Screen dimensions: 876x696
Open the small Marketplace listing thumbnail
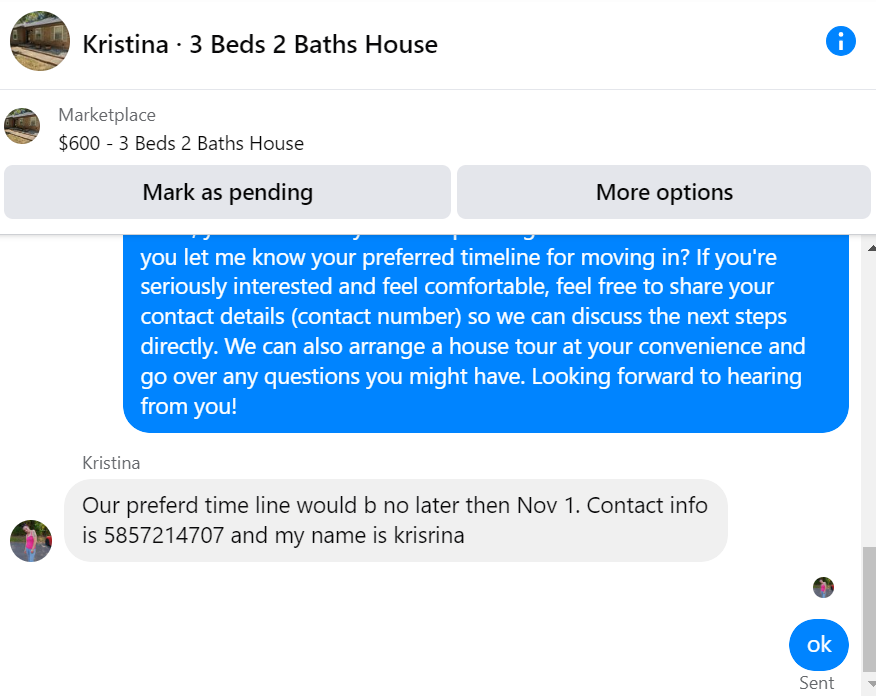(x=22, y=127)
